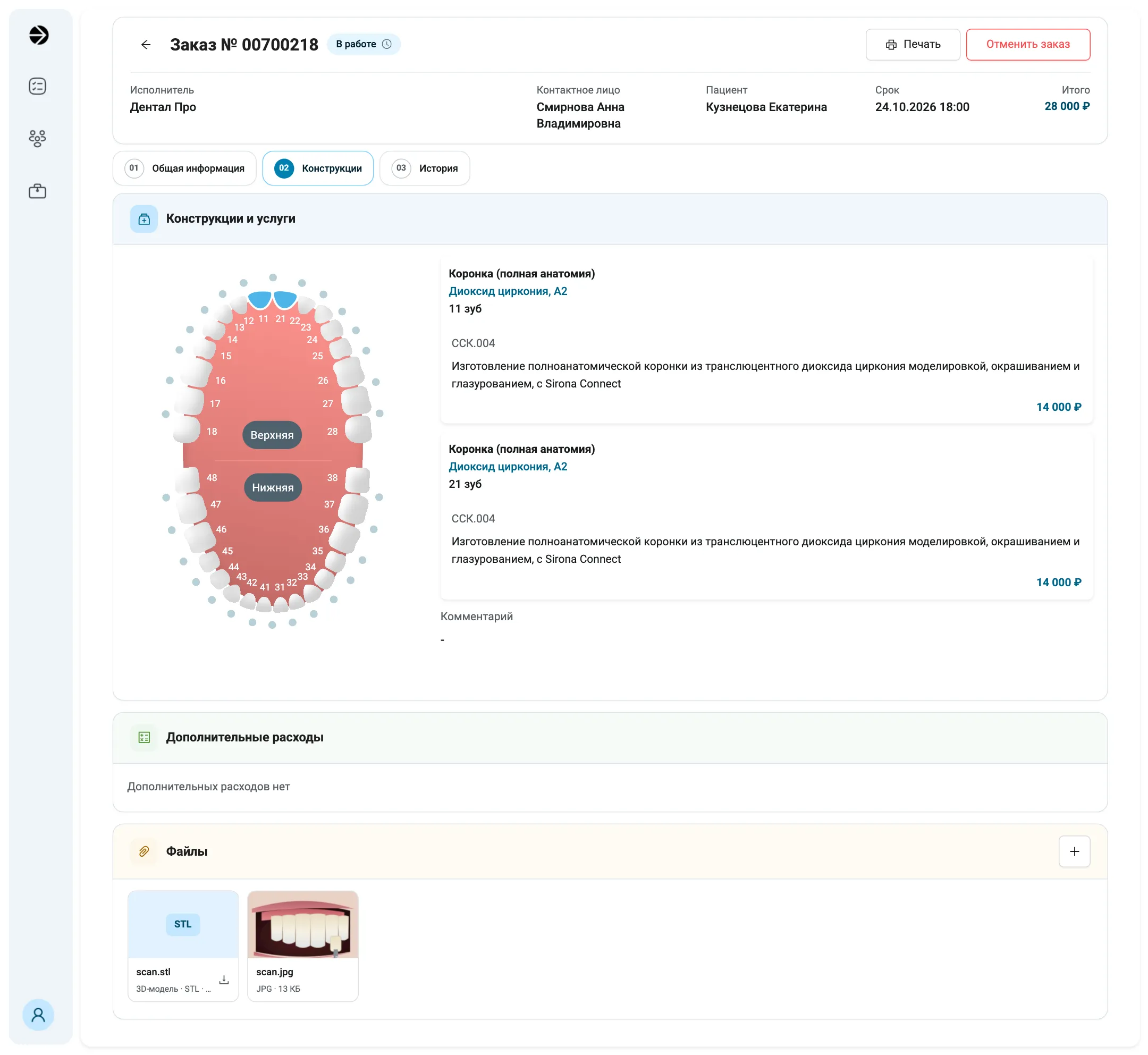This screenshot has height=1055, width=1148.
Task: Click the 14 000 ₽ price for tooth 11
Action: tap(1059, 407)
